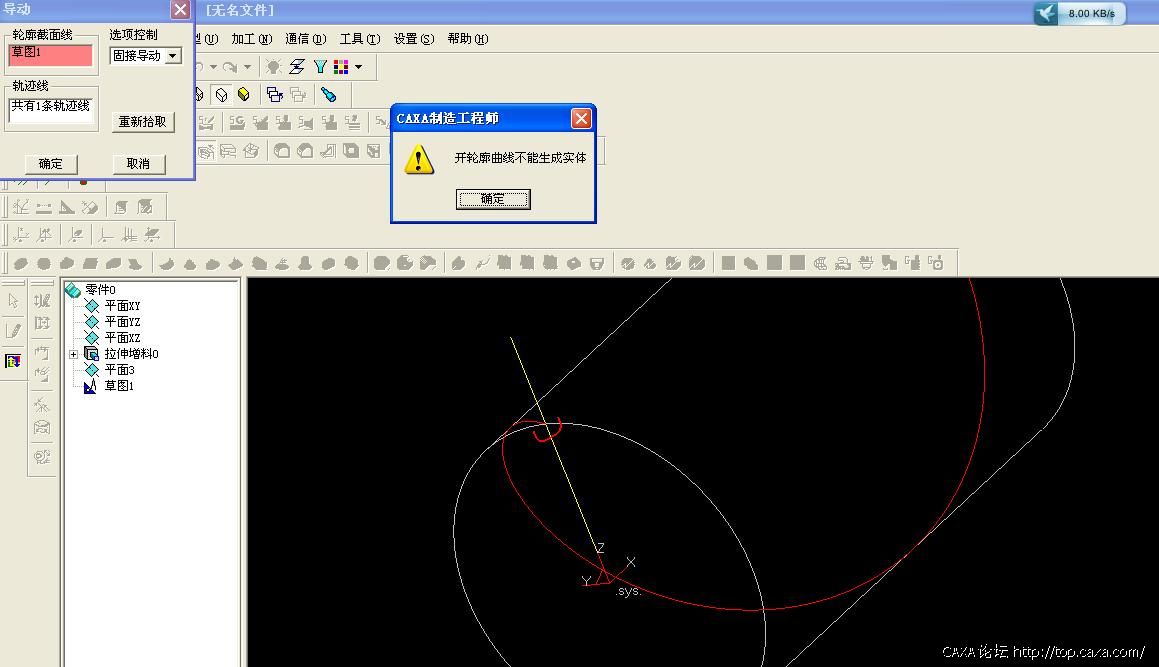Click the blue bottle render icon
The image size is (1159, 667).
(328, 95)
